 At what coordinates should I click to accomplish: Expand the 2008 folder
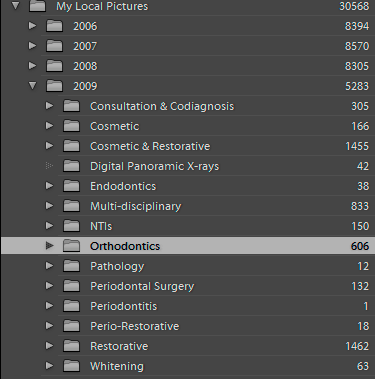[32, 66]
